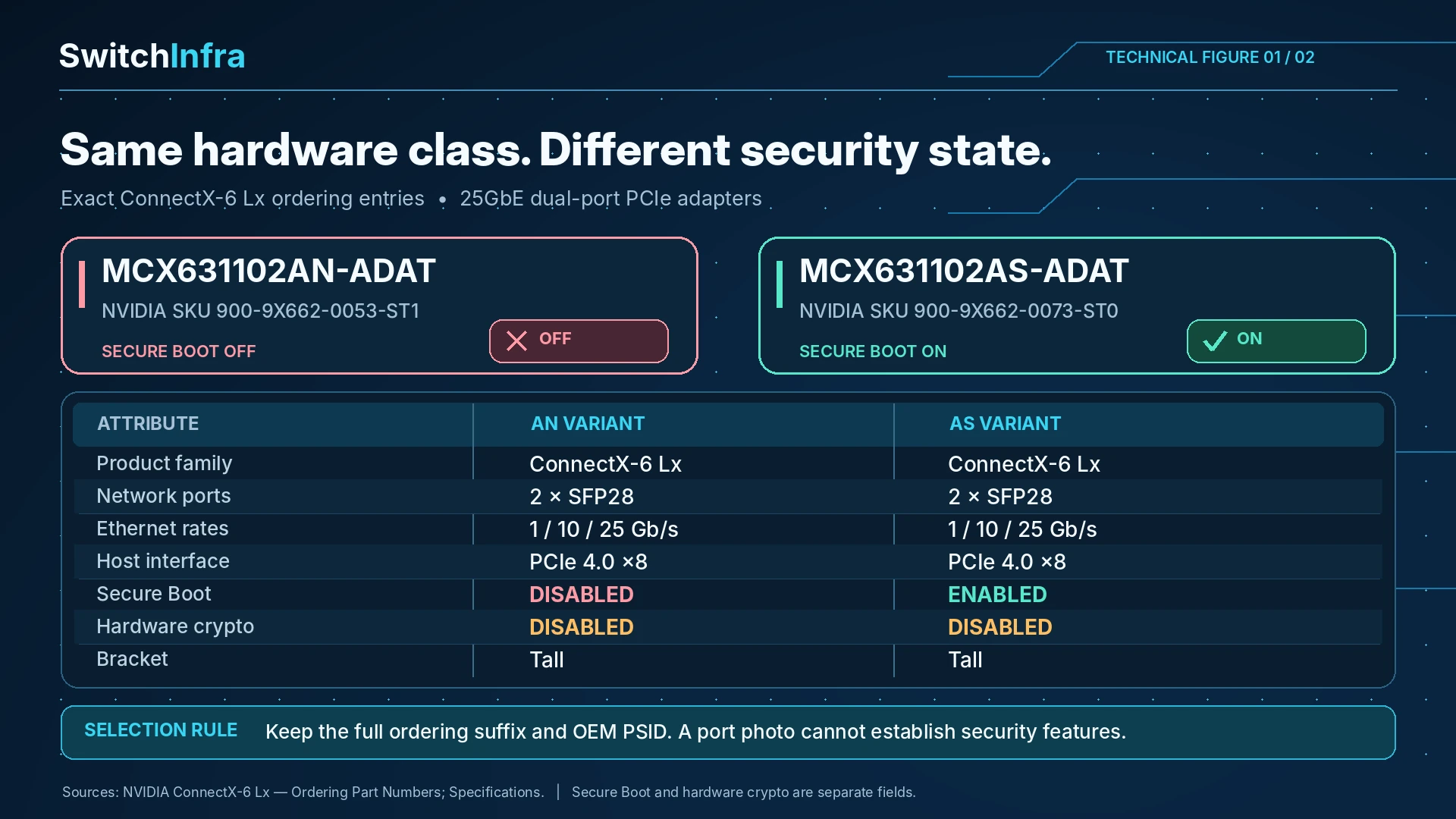Click the green ENABLED Secure Boot value
This screenshot has width=1456, height=819.
[x=997, y=595]
